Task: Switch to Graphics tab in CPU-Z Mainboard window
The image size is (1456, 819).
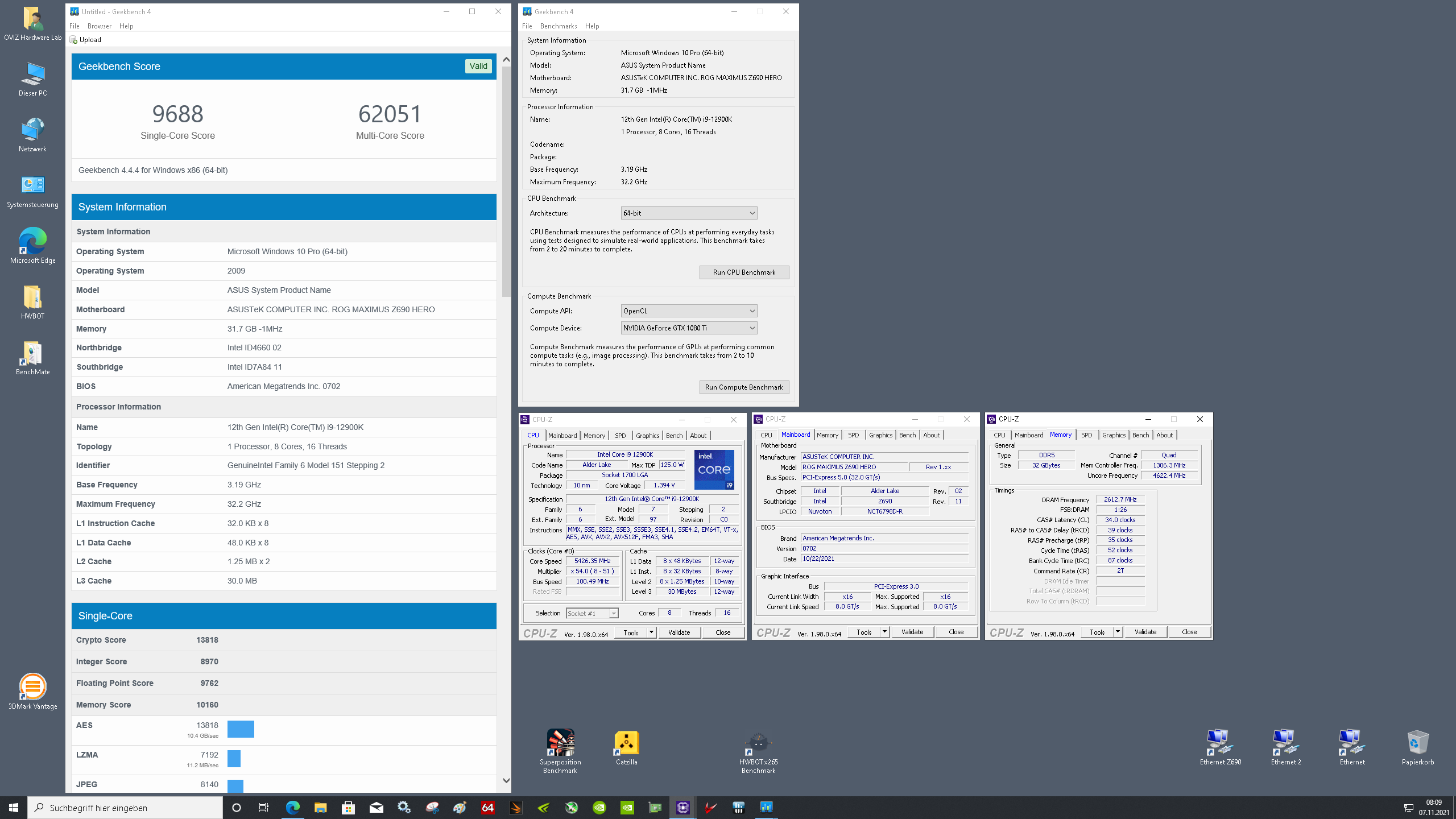Action: (880, 435)
